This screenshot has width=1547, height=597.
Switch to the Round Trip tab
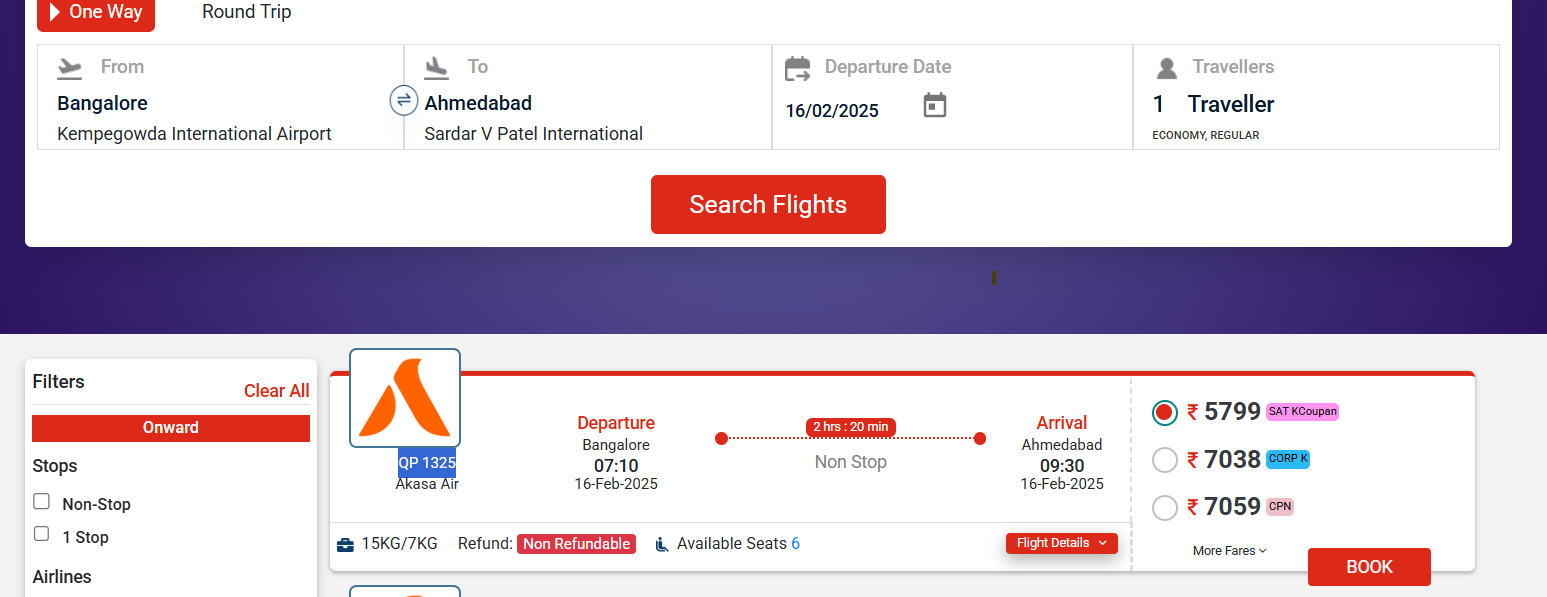[247, 12]
